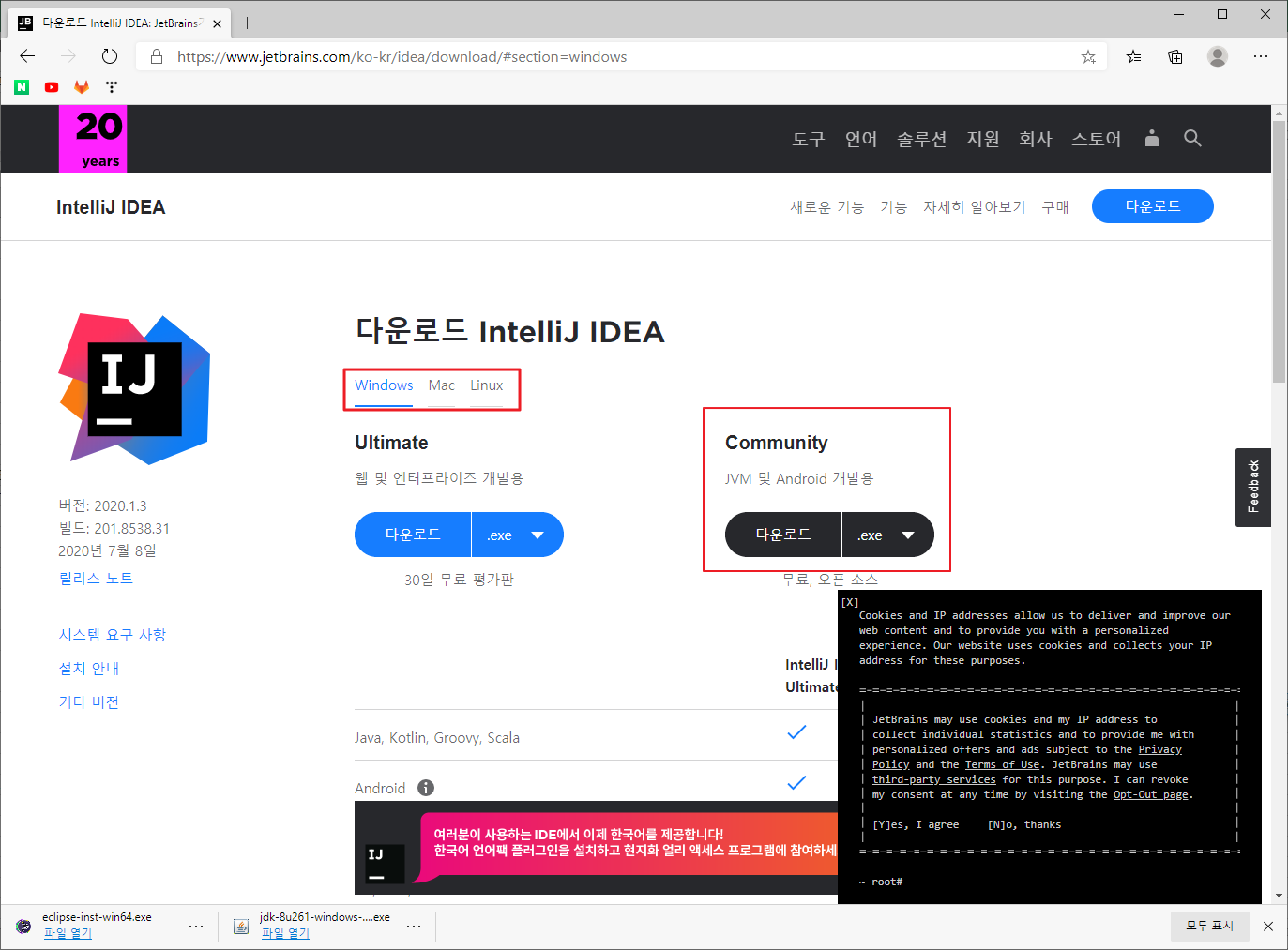Download IntelliJ IDEA Ultimate
This screenshot has width=1288, height=950.
pyautogui.click(x=413, y=535)
